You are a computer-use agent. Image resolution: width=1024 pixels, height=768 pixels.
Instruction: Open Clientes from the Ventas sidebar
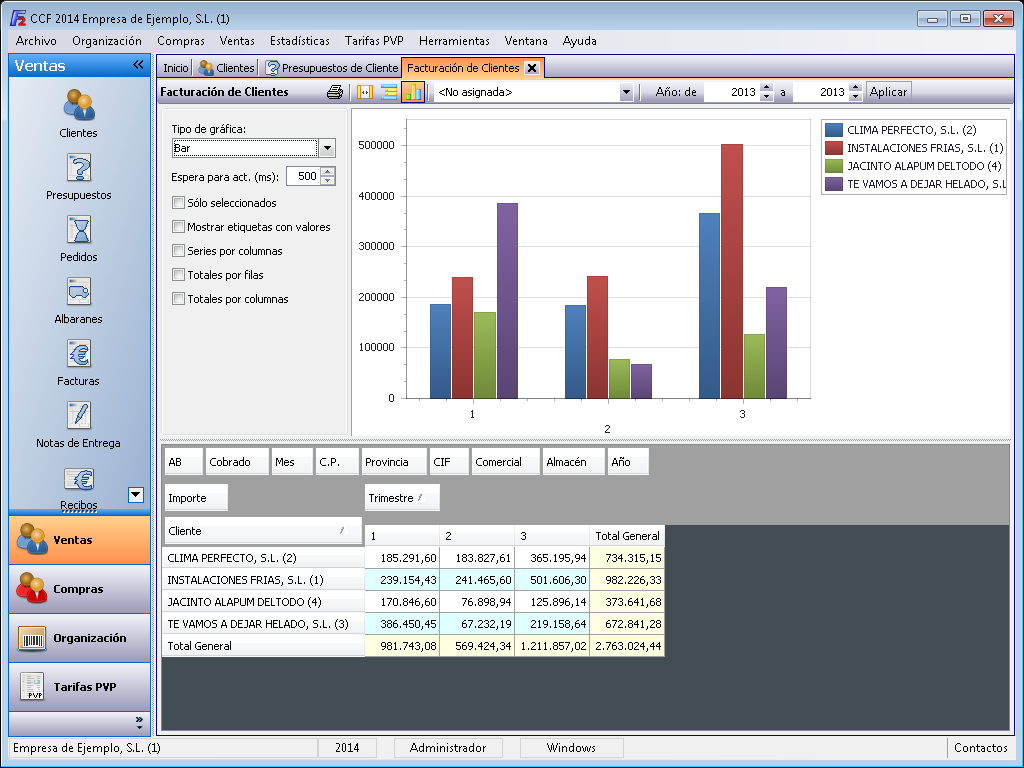tap(78, 113)
